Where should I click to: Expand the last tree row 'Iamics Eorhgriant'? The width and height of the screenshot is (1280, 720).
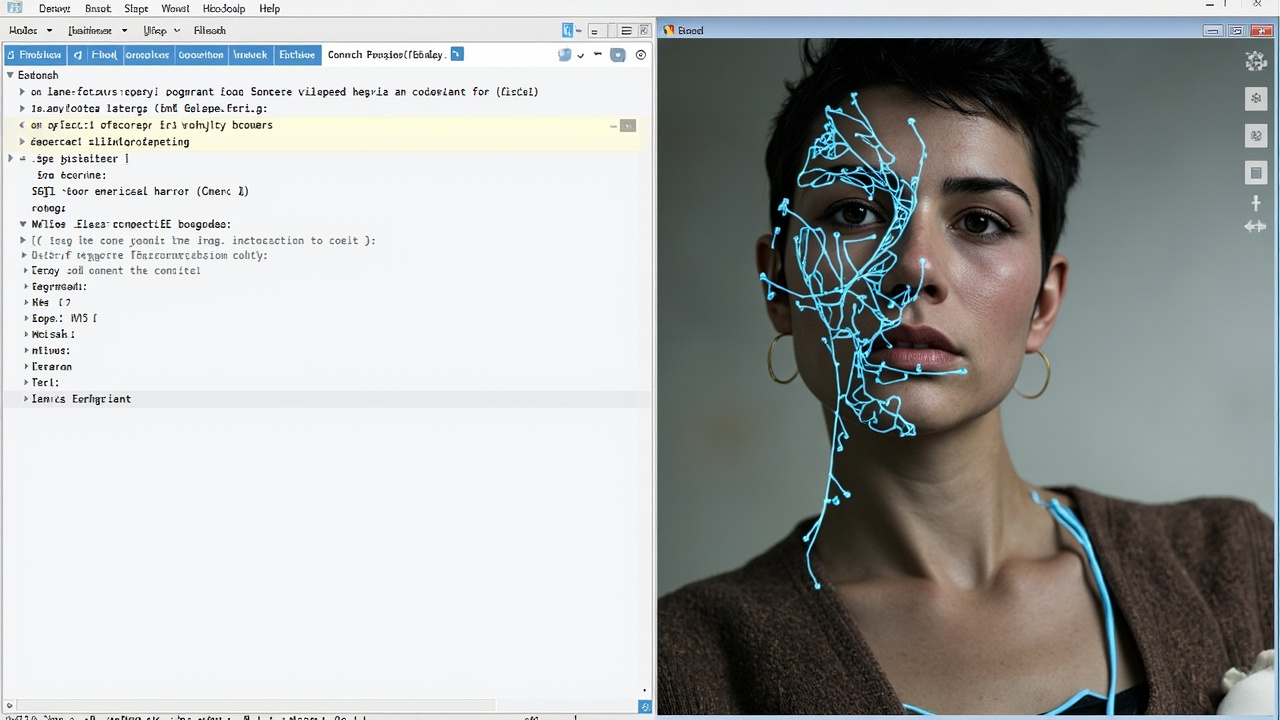tap(25, 399)
